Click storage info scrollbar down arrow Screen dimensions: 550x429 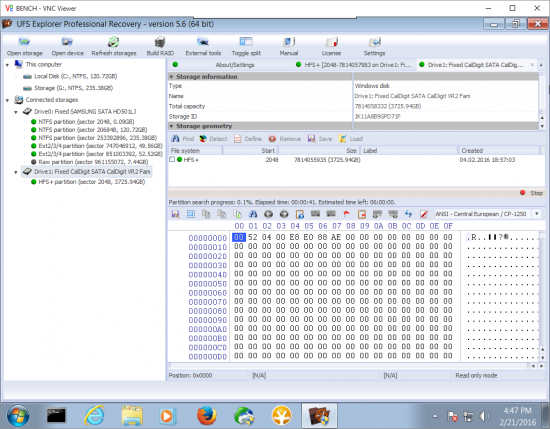click(x=542, y=126)
